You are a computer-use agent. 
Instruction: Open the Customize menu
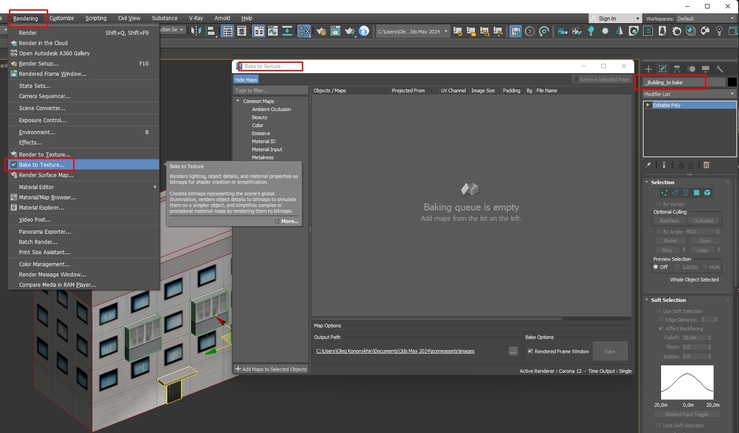coord(62,18)
